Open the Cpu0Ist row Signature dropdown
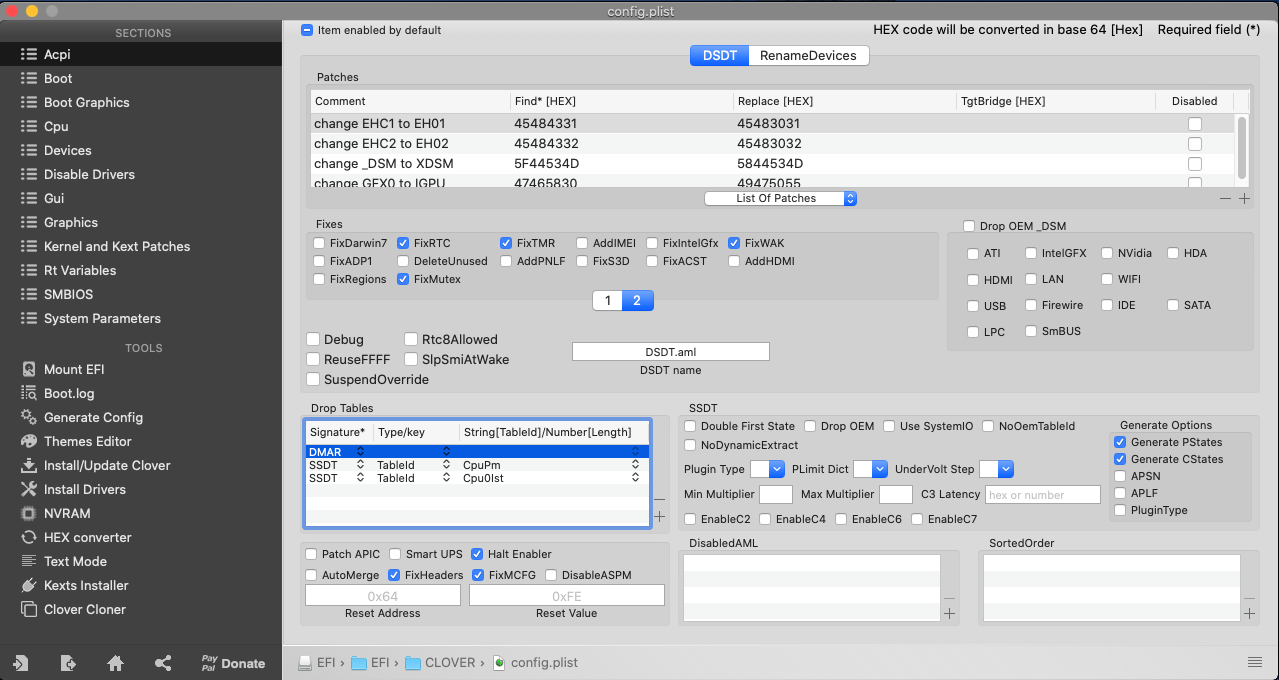1279x680 pixels. [x=360, y=478]
